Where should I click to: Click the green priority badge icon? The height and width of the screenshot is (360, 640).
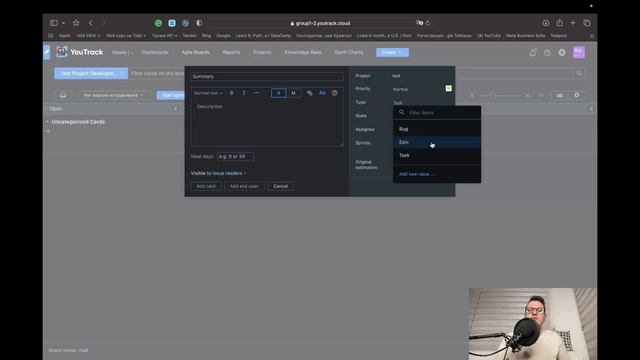click(x=449, y=89)
